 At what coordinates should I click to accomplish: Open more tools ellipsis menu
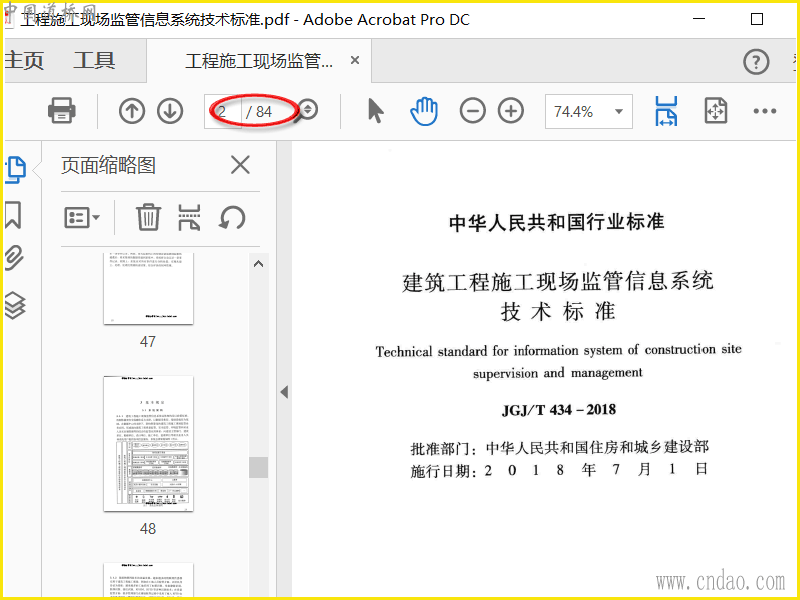(765, 111)
